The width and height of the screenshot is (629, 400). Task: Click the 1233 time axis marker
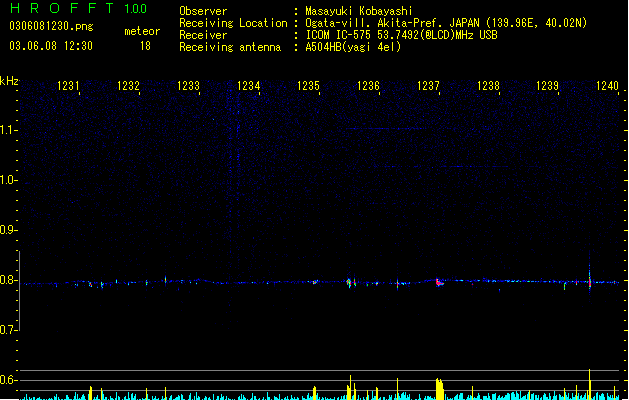coord(188,86)
